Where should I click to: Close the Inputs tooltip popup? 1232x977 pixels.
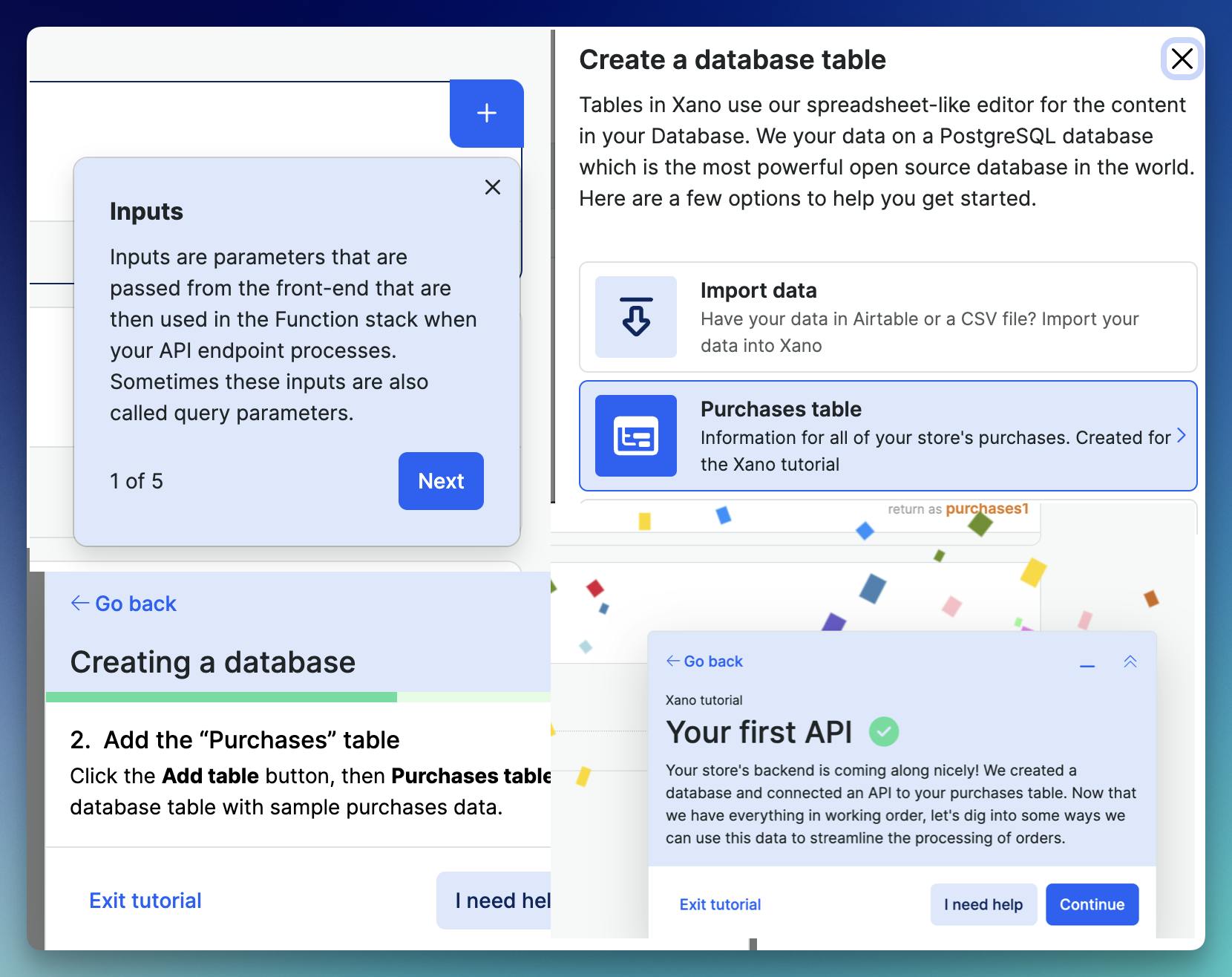(493, 187)
